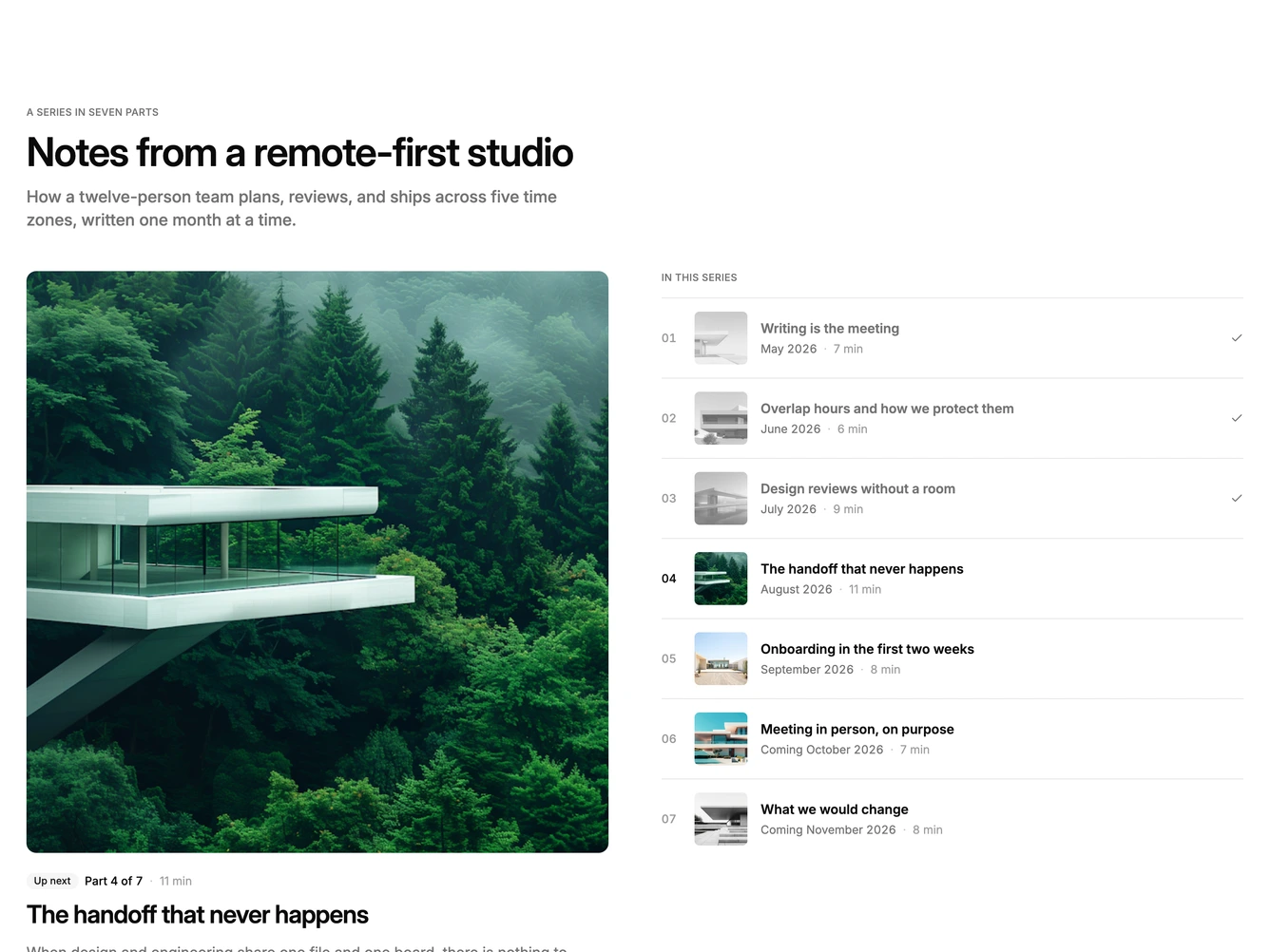Click the What we would change thumbnail
Viewport: 1270px width, 952px height.
point(721,819)
